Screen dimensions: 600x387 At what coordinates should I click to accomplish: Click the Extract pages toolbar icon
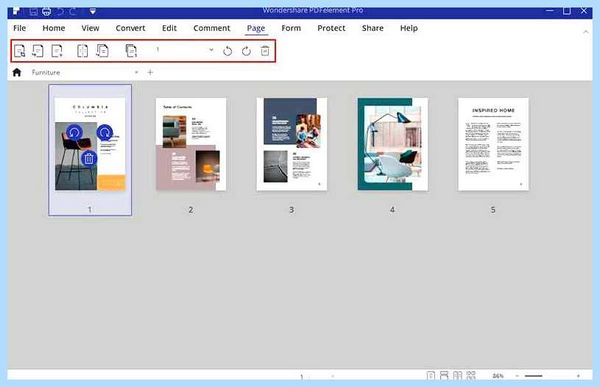[20, 51]
